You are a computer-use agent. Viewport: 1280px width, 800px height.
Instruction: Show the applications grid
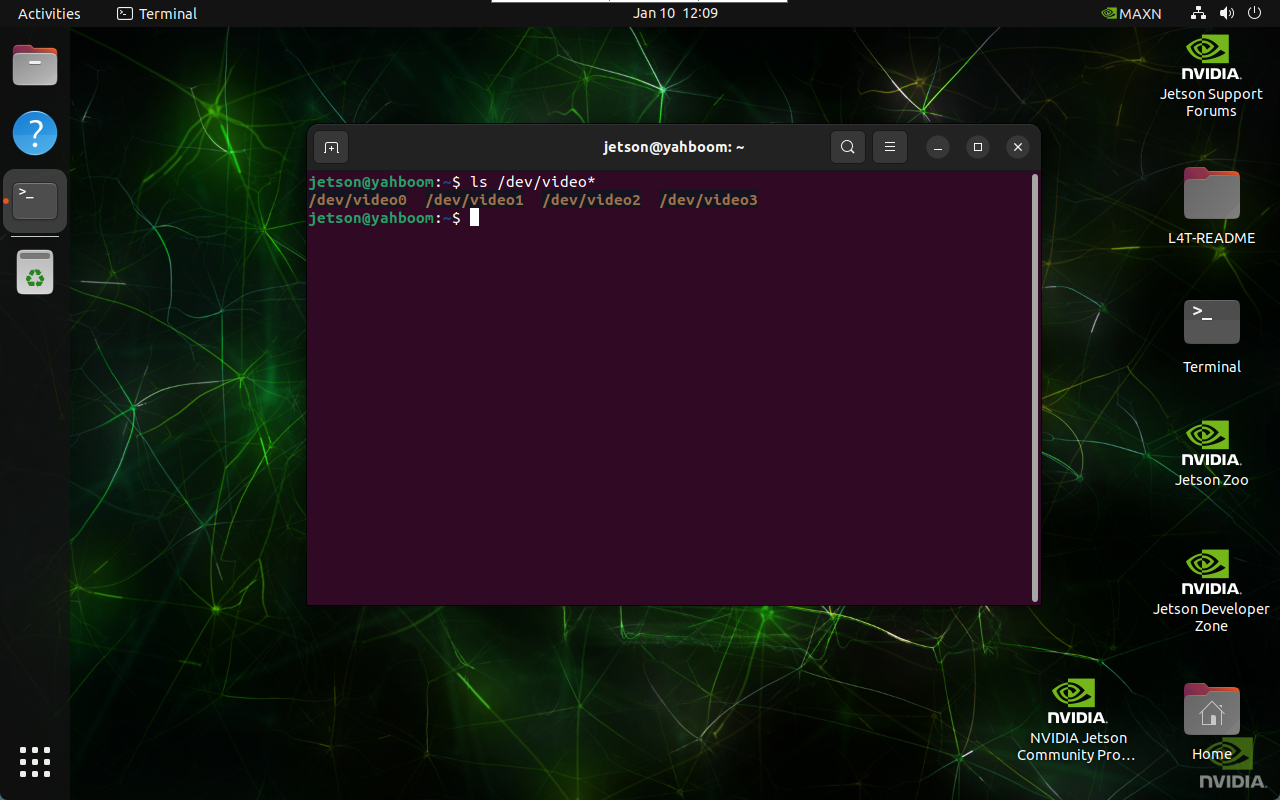click(35, 761)
